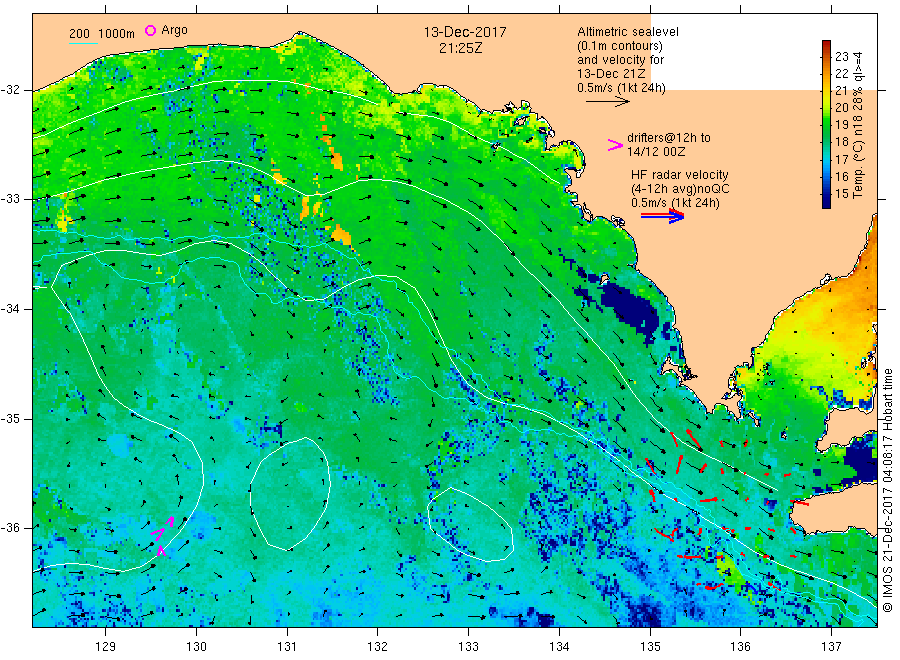
Task: Click the magenta Argo circle symbol
Action: (x=150, y=30)
